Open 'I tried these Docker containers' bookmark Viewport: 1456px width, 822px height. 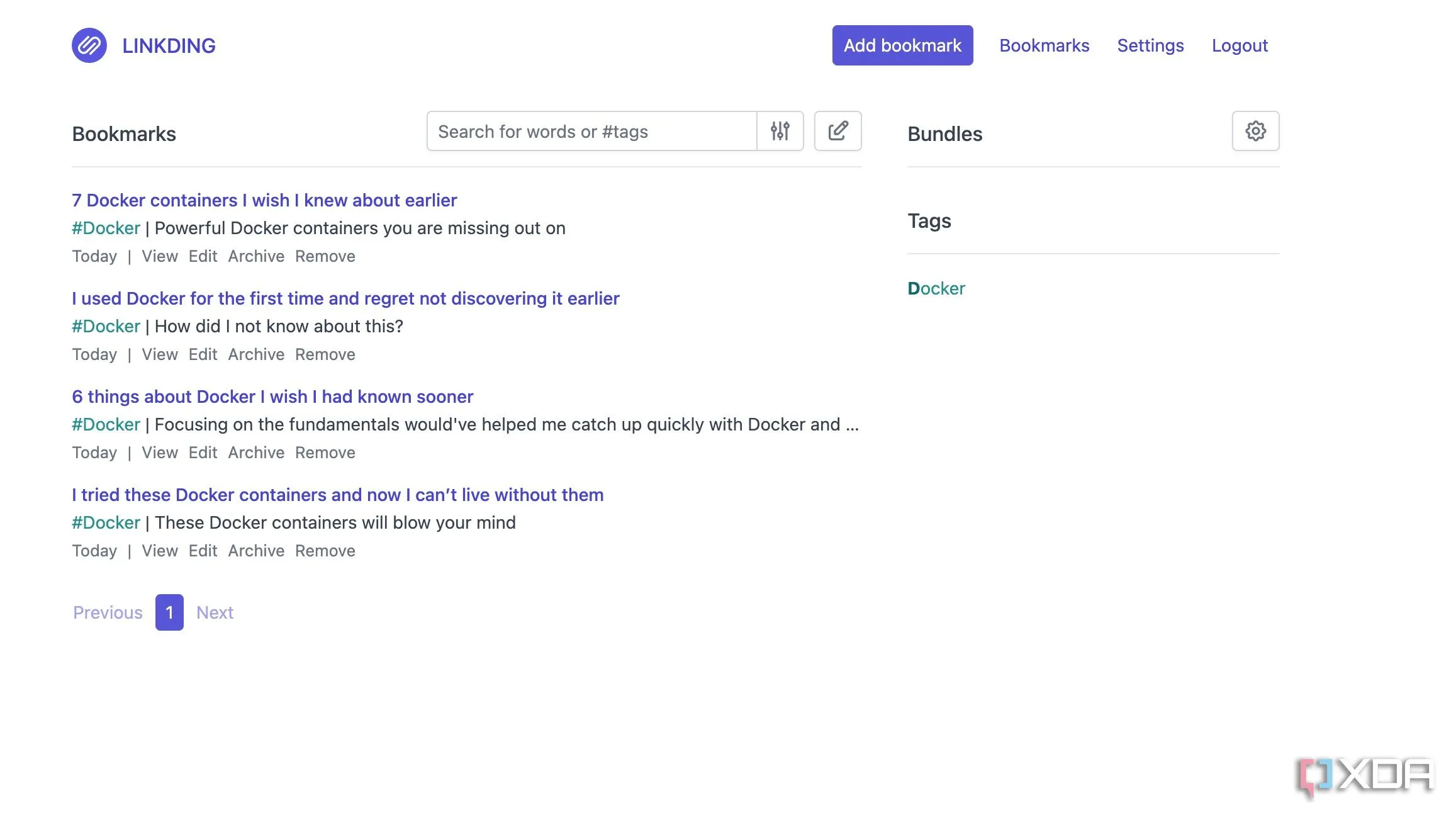(337, 495)
